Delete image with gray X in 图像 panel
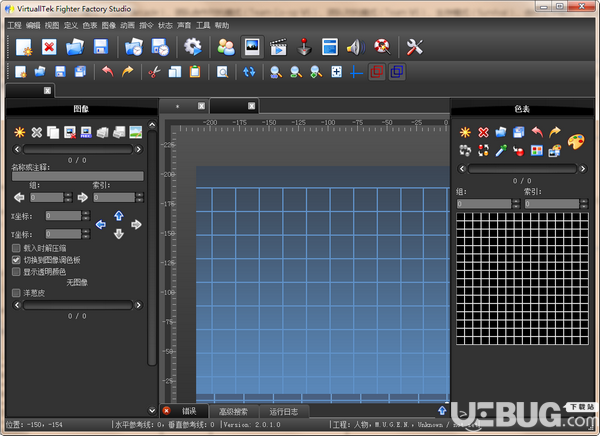The width and height of the screenshot is (600, 436). pos(36,132)
